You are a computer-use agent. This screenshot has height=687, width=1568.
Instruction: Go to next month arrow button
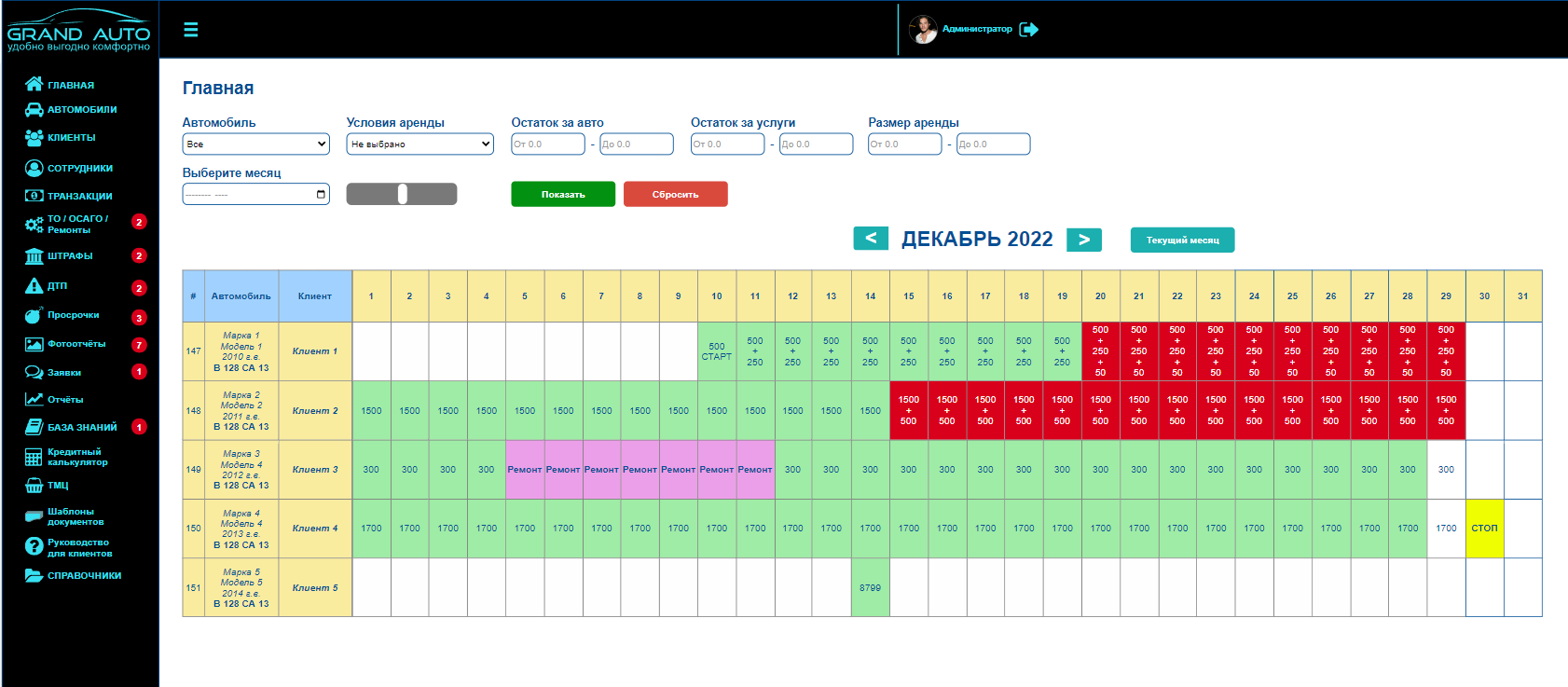[1084, 240]
